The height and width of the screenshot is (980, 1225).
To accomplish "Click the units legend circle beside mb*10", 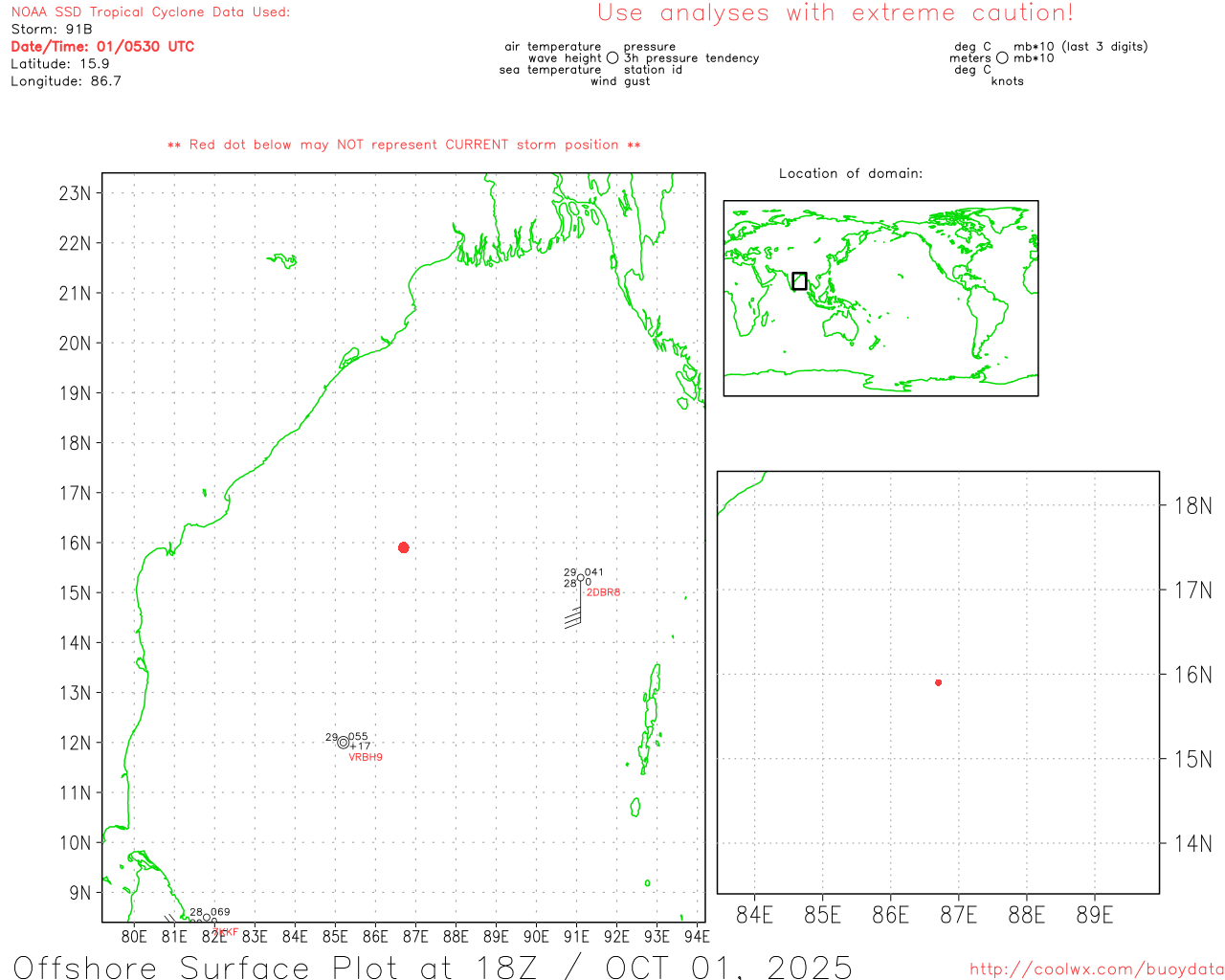I will pos(1002,58).
